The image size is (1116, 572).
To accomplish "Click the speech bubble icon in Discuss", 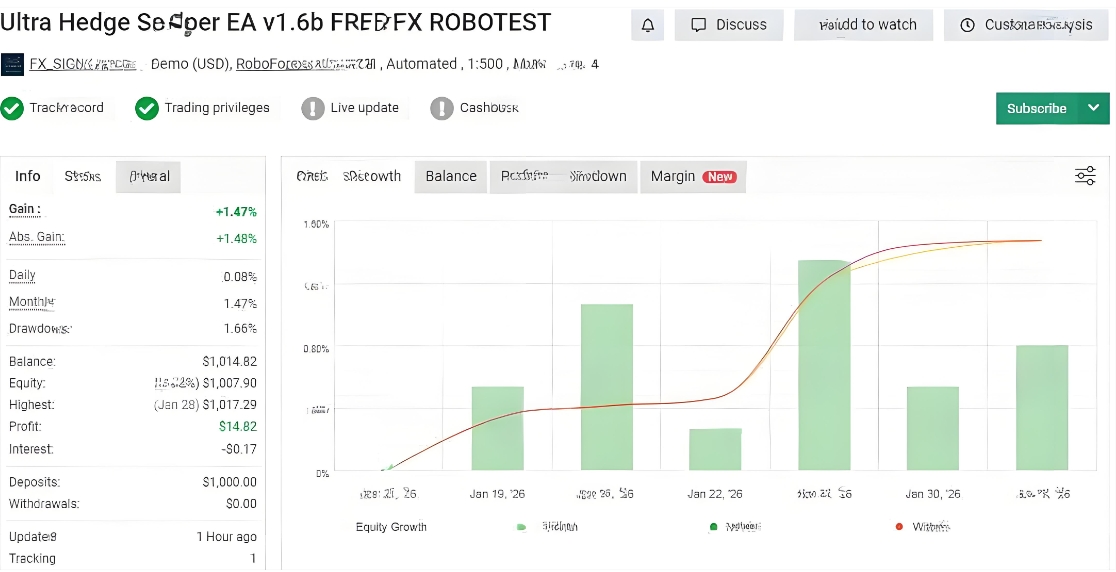I will coord(699,25).
